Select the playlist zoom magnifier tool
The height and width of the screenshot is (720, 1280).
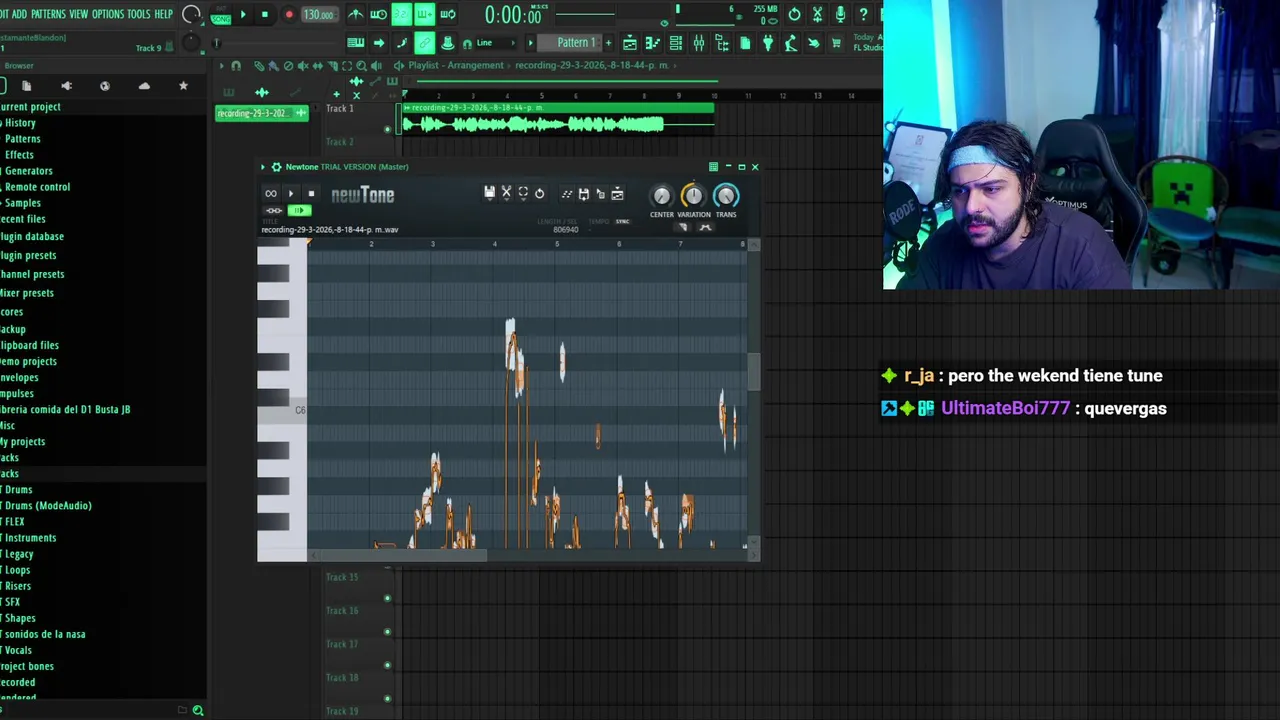pyautogui.click(x=361, y=65)
